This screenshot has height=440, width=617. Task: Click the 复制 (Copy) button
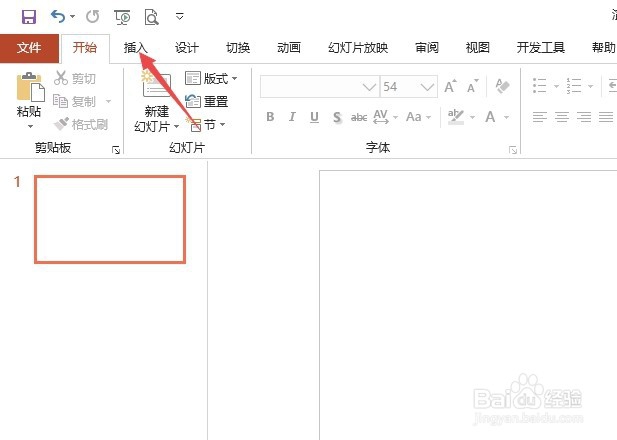pyautogui.click(x=75, y=102)
